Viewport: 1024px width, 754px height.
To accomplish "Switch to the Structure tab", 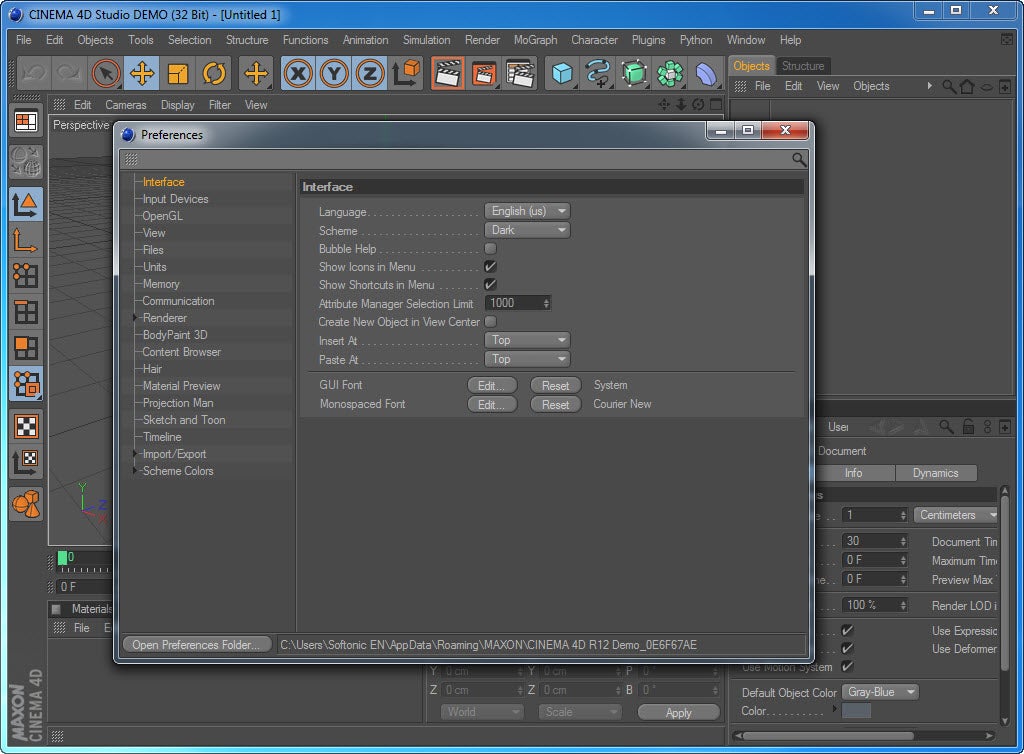I will [x=803, y=66].
